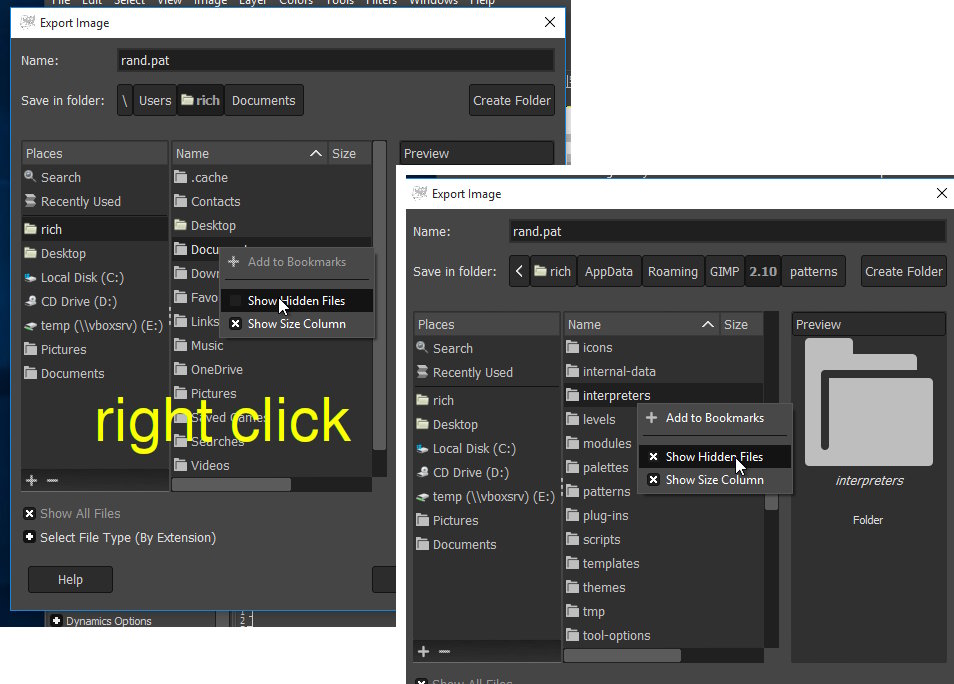954x684 pixels.
Task: Click plus add-bookmark icon in right dialog
Action: 423,652
